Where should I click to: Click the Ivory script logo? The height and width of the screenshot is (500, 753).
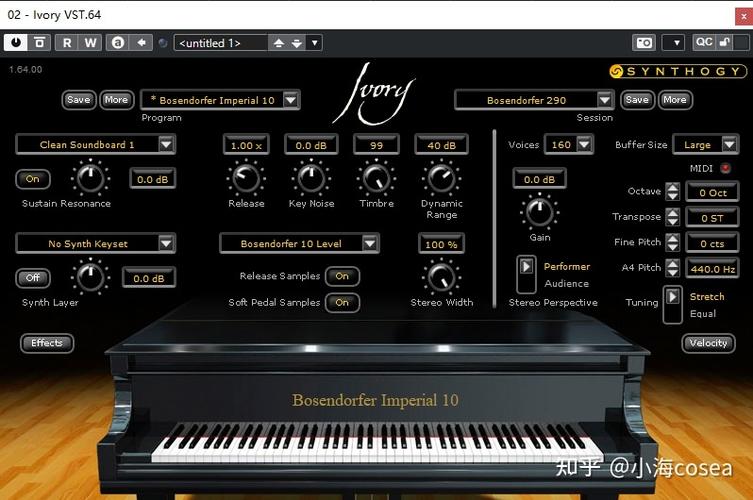376,94
